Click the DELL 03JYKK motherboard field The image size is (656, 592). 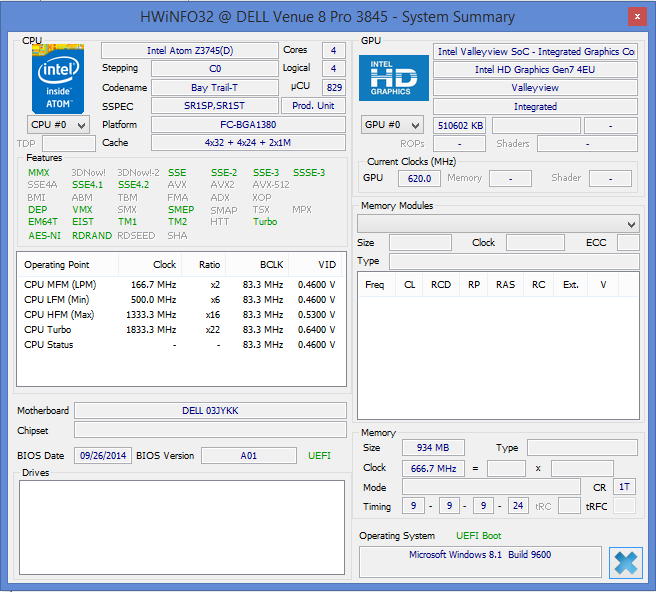210,411
